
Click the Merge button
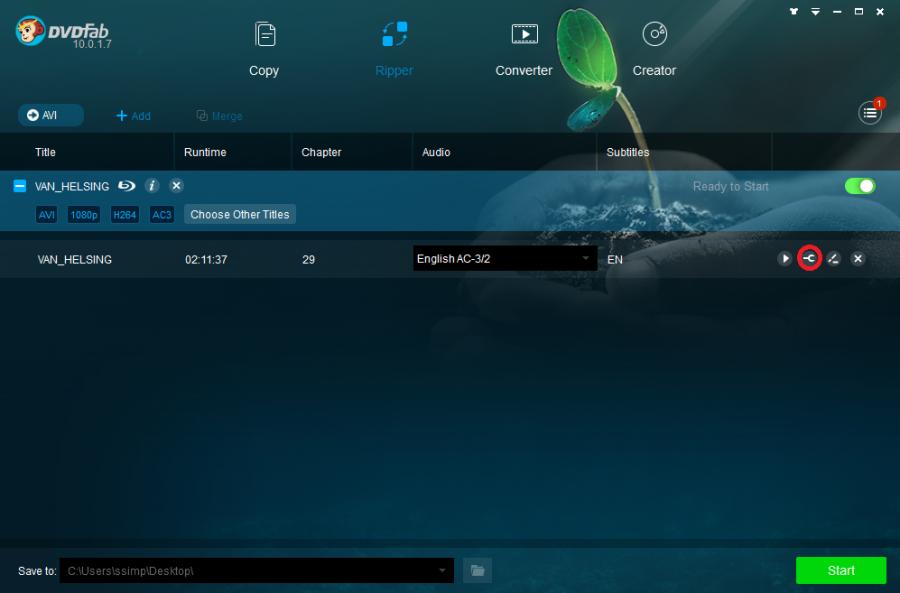(219, 116)
